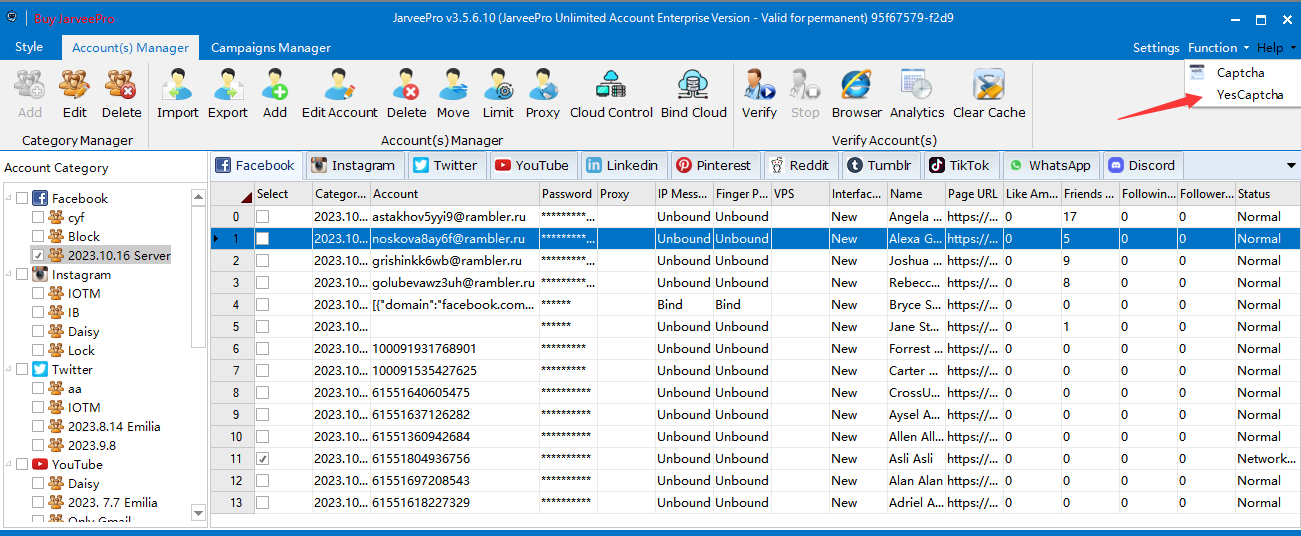This screenshot has height=536, width=1301.
Task: Tick the select checkbox for grishinkk6wb@rambler.ru
Action: [262, 260]
